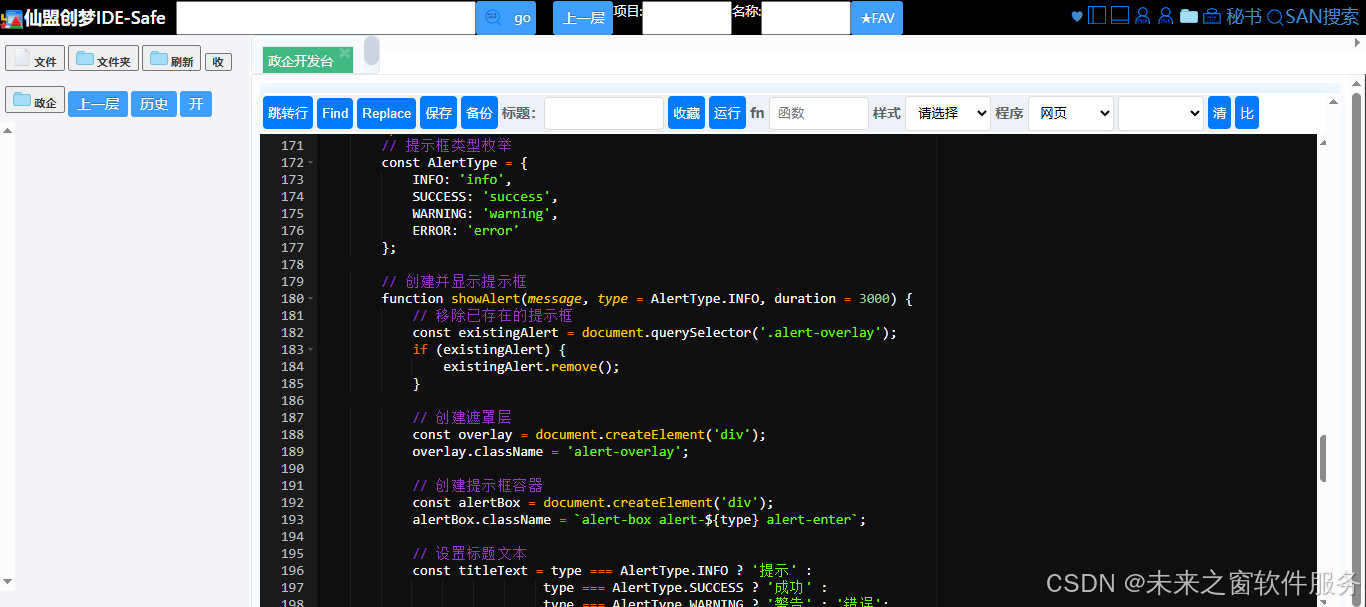Click the sidebar scroll-down arrow at bottom-left
The width and height of the screenshot is (1366, 607).
pos(8,581)
